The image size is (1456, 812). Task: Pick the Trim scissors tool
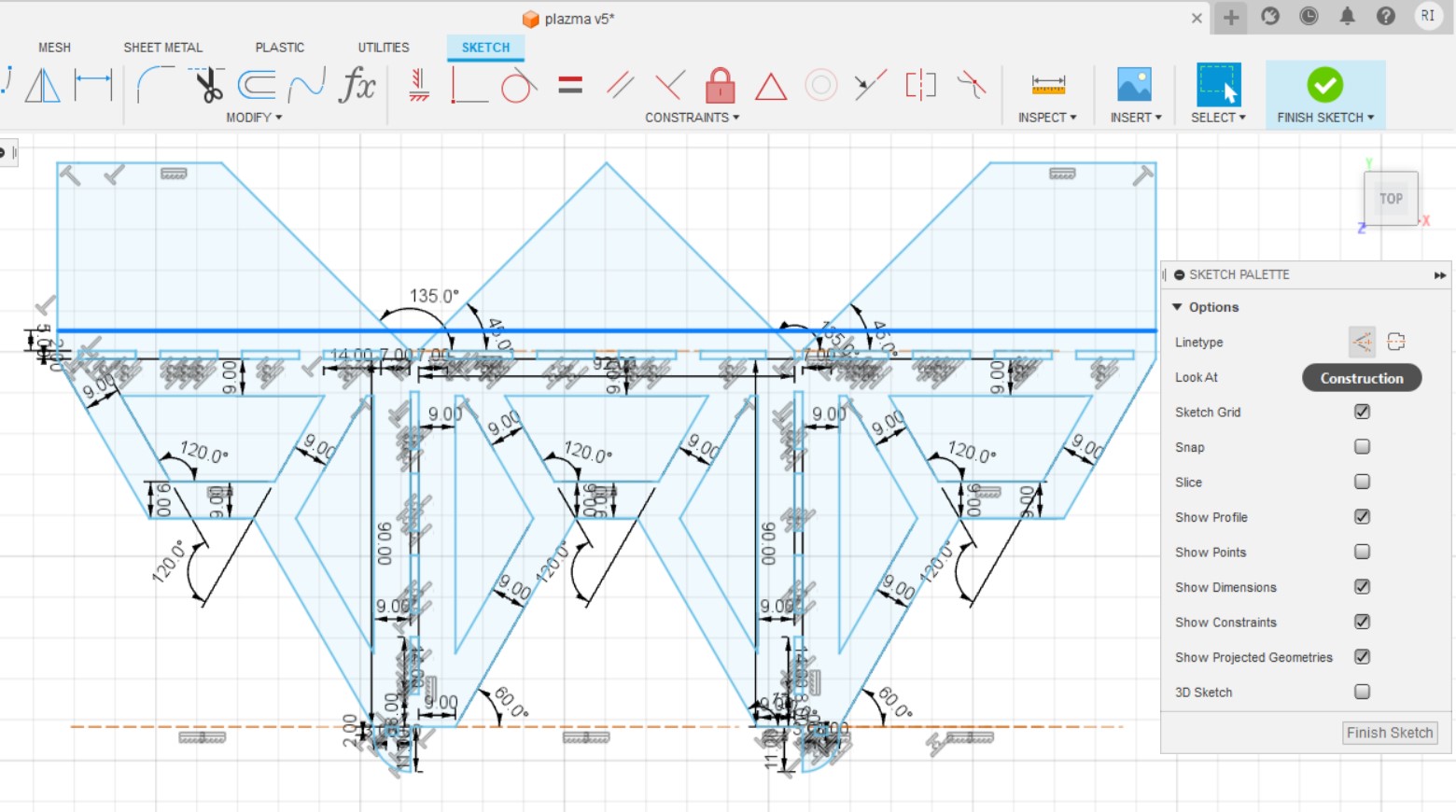pos(207,86)
